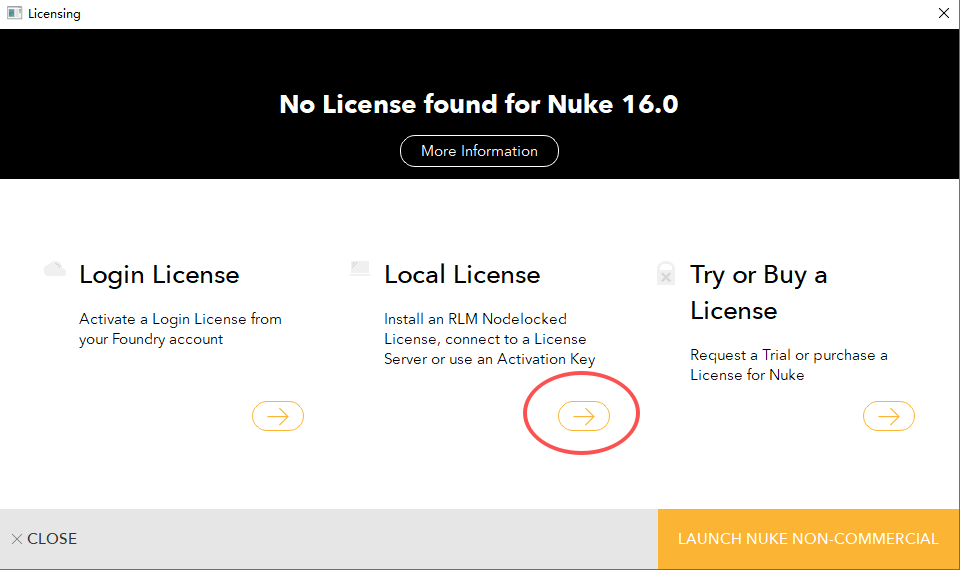
Task: Select the Login License heading
Action: tap(159, 275)
